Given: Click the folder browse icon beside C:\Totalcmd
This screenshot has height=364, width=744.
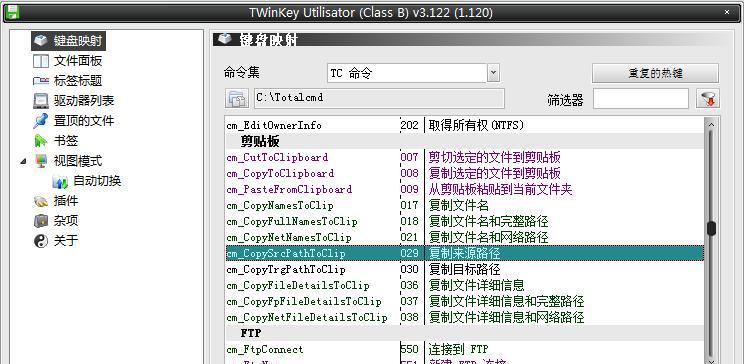Looking at the screenshot, I should click(237, 99).
